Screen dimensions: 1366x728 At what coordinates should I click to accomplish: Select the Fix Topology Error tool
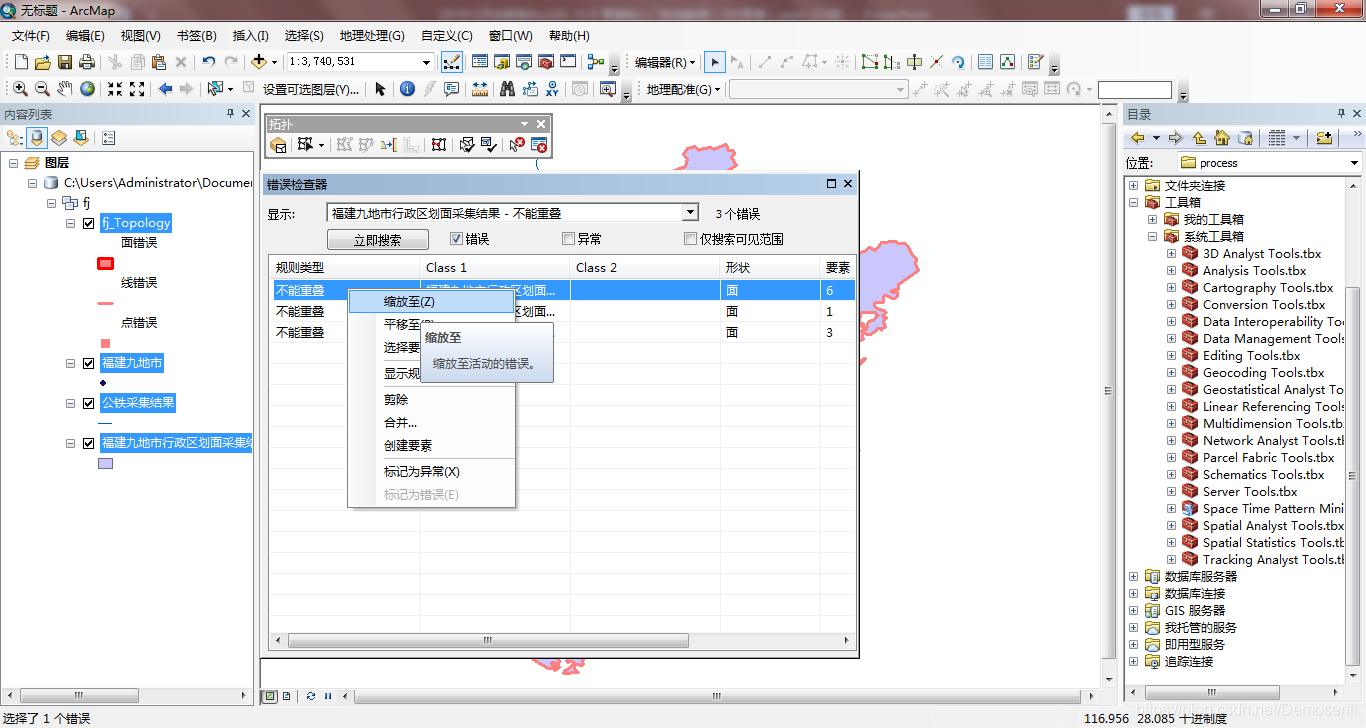(517, 145)
